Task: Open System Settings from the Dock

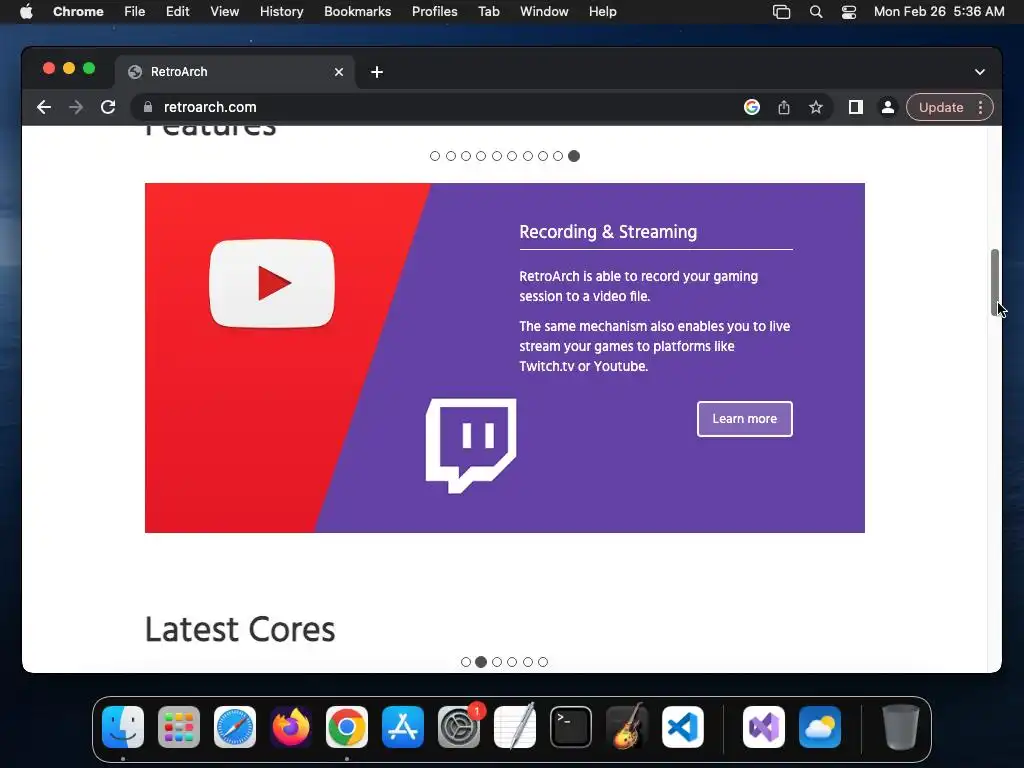Action: tap(458, 727)
